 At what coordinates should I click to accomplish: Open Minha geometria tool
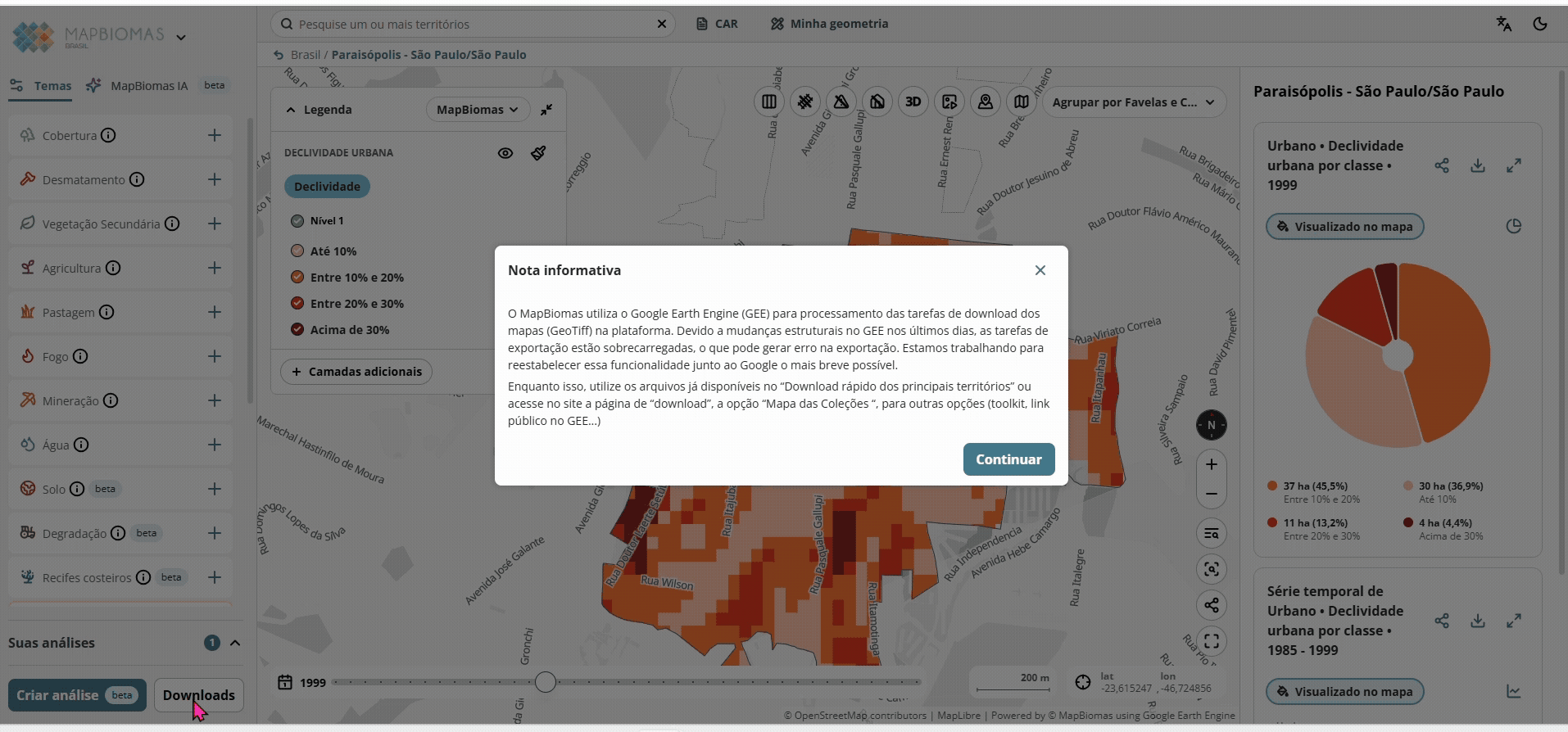(x=829, y=24)
